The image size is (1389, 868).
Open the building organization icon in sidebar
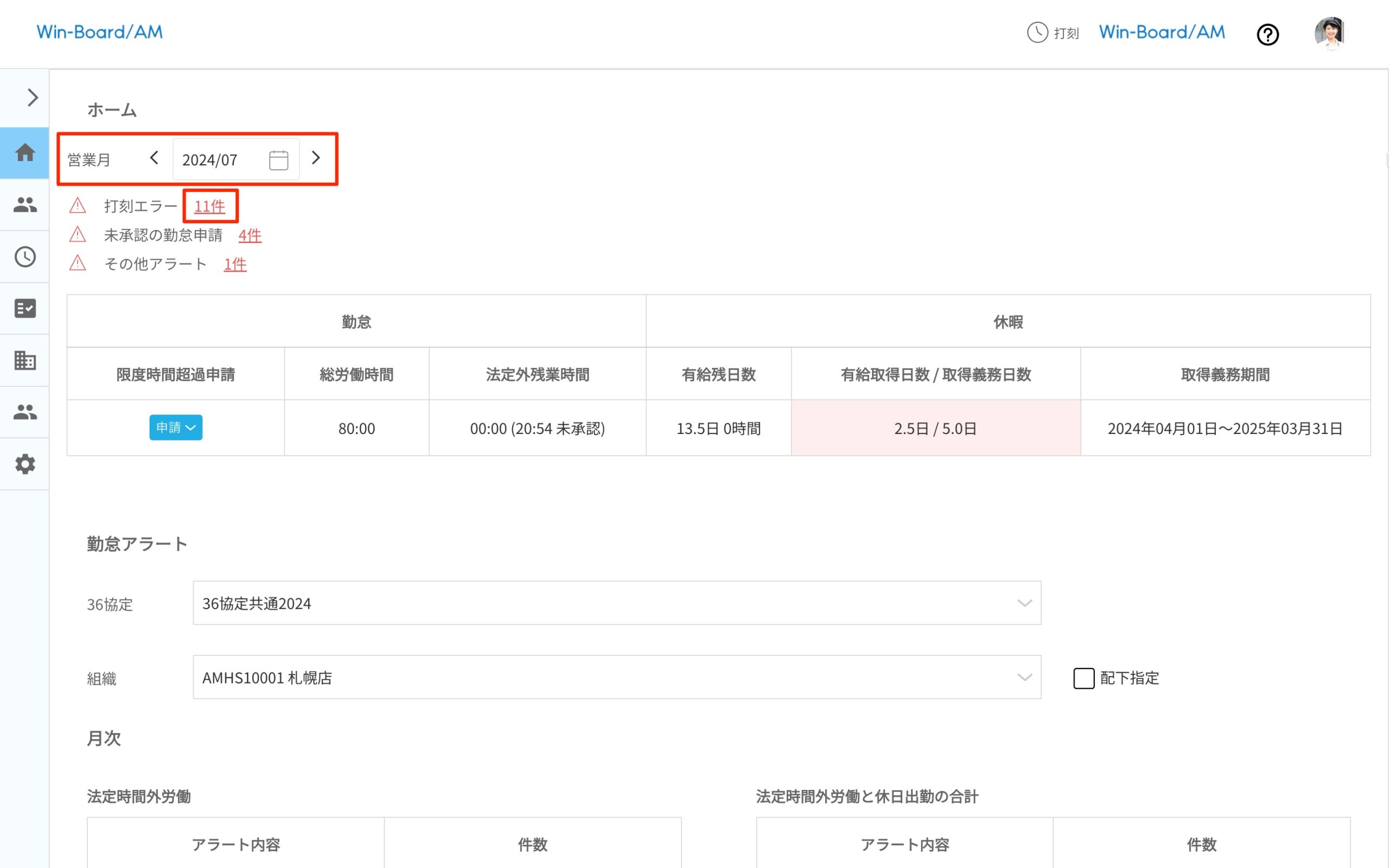point(24,361)
